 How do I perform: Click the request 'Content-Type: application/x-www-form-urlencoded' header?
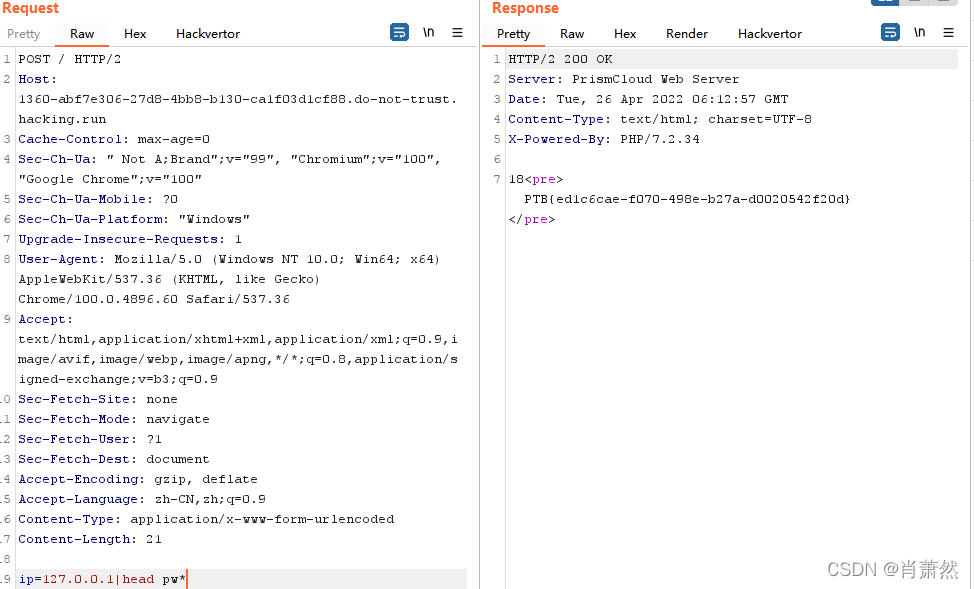206,519
